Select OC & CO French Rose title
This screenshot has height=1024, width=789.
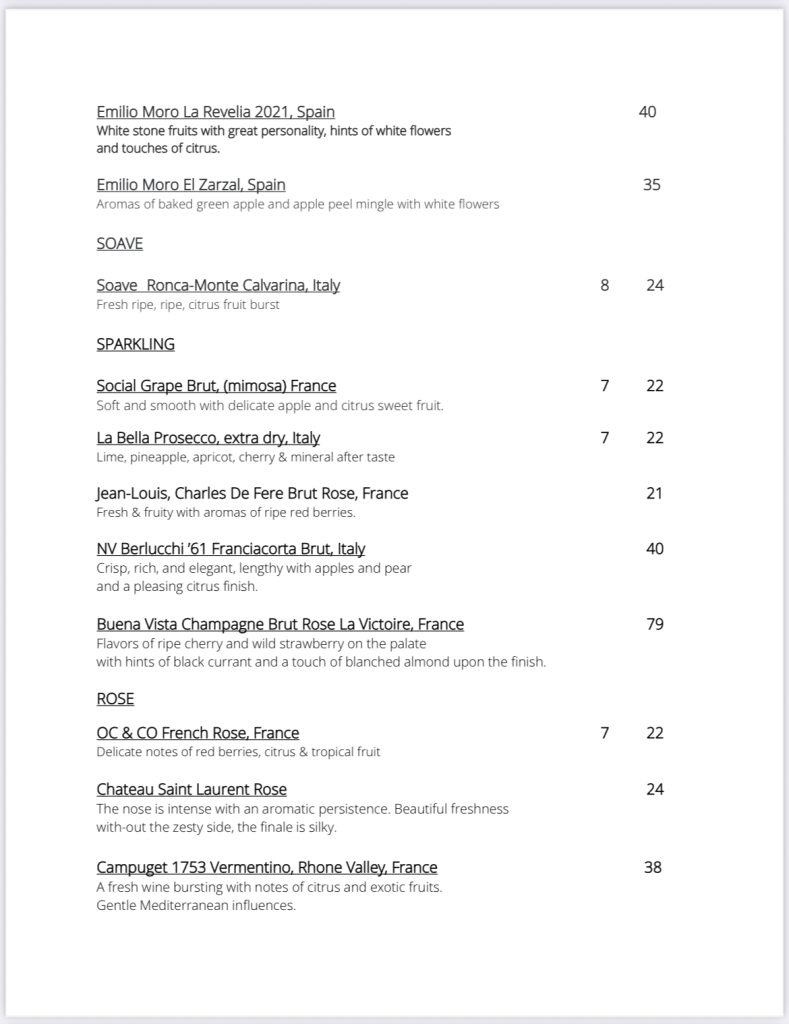[198, 733]
